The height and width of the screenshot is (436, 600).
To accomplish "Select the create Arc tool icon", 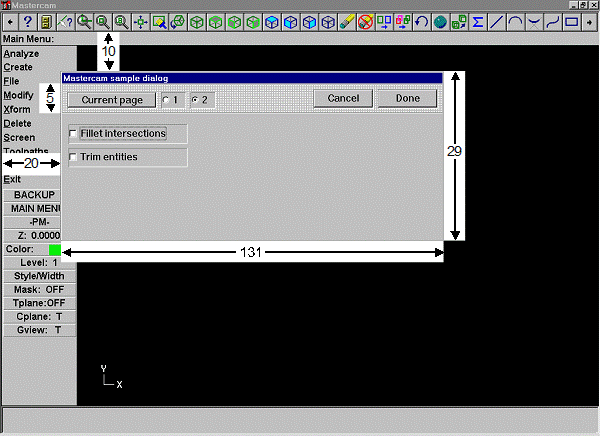I will tap(515, 21).
